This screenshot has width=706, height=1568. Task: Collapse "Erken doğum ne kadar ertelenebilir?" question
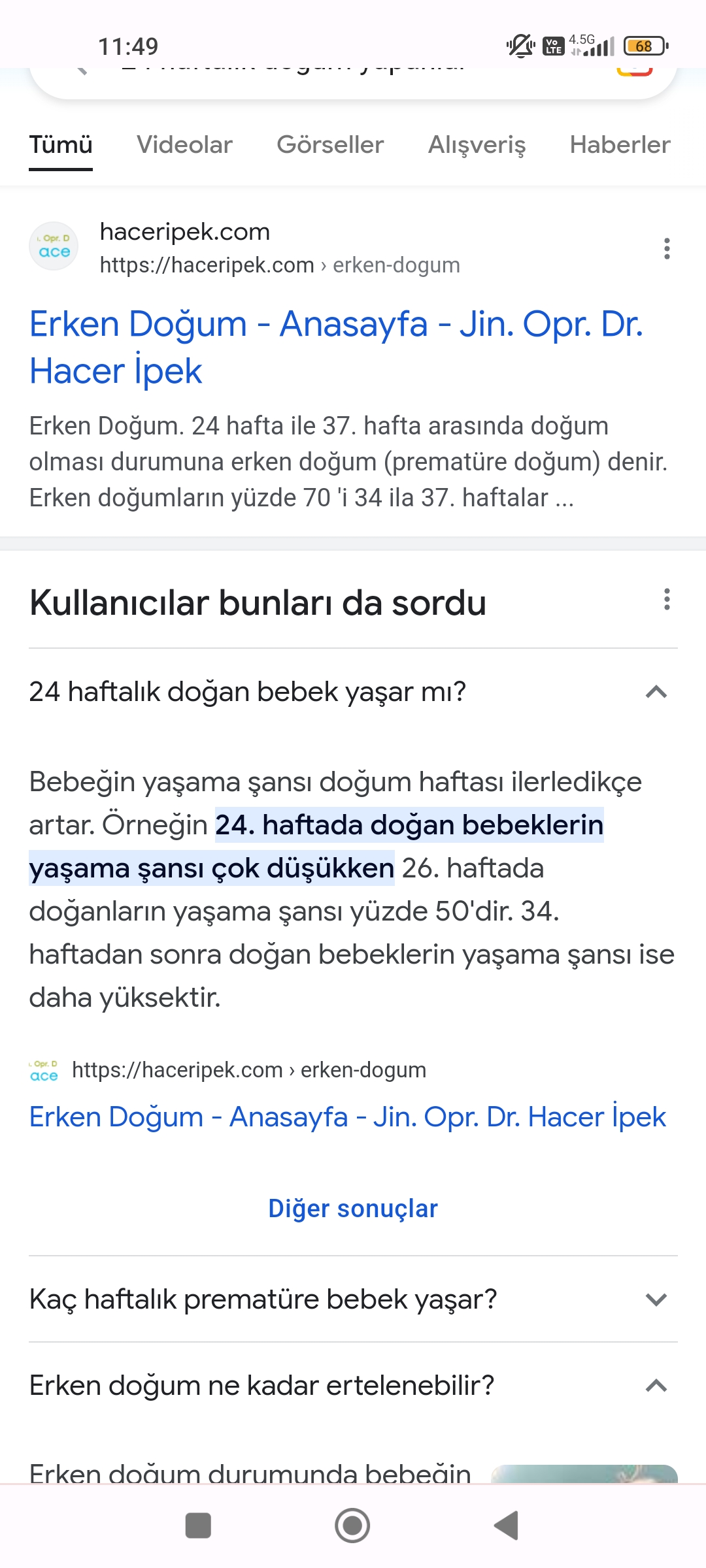point(656,1386)
